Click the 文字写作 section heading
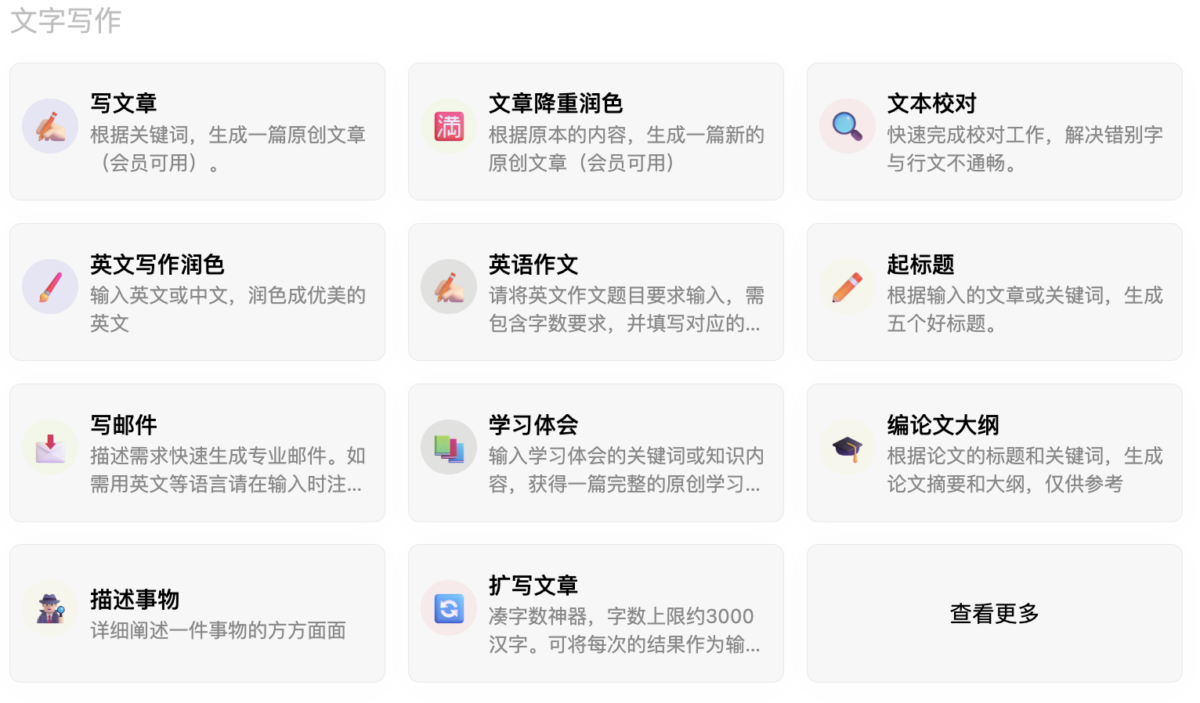 [x=63, y=22]
